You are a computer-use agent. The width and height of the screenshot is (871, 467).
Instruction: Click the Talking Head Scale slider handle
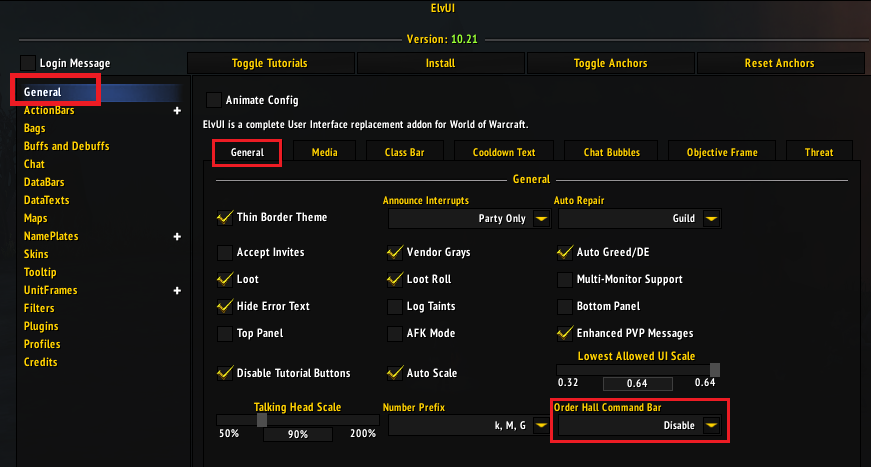262,420
